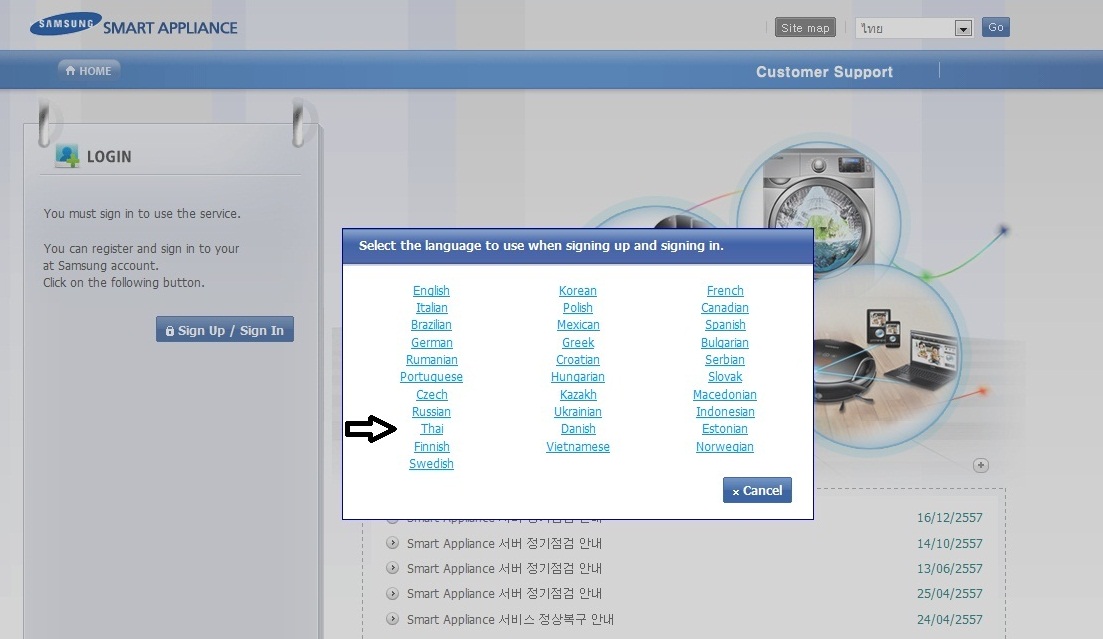The width and height of the screenshot is (1103, 639).
Task: Choose Italian from the language list
Action: click(x=431, y=308)
